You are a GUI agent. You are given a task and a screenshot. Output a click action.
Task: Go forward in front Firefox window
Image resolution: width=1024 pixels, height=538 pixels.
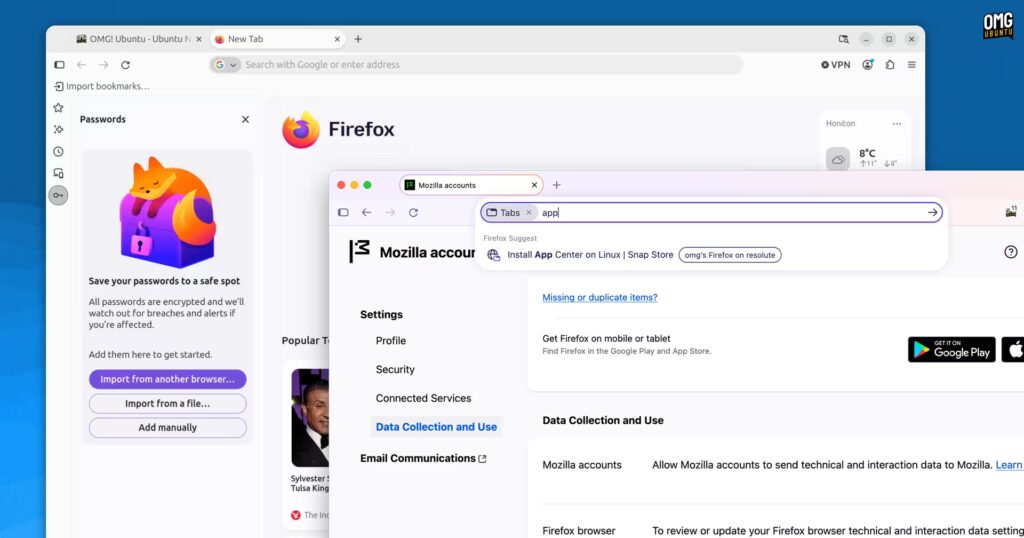(390, 212)
